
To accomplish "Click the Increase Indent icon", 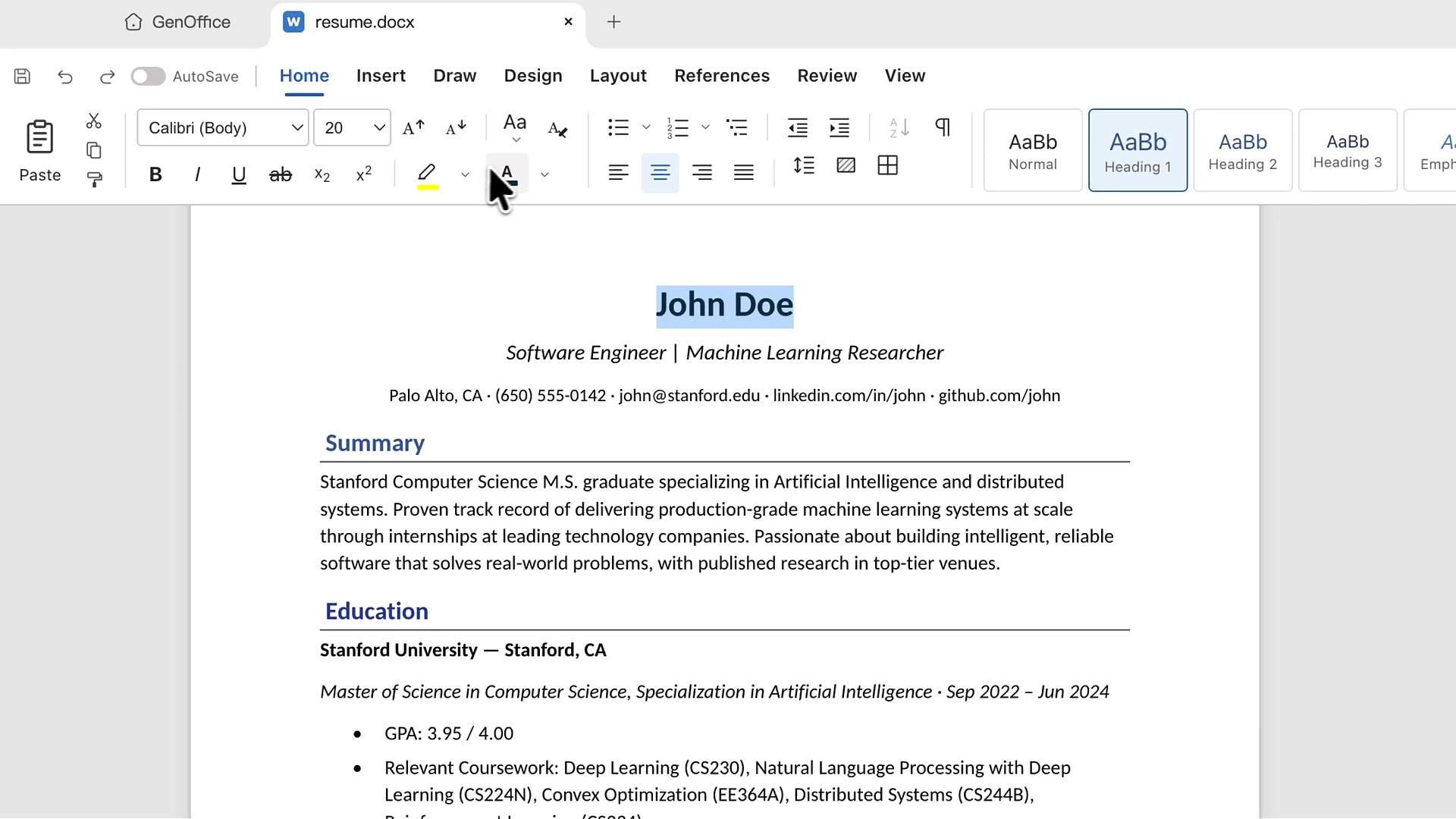I will coord(839,127).
